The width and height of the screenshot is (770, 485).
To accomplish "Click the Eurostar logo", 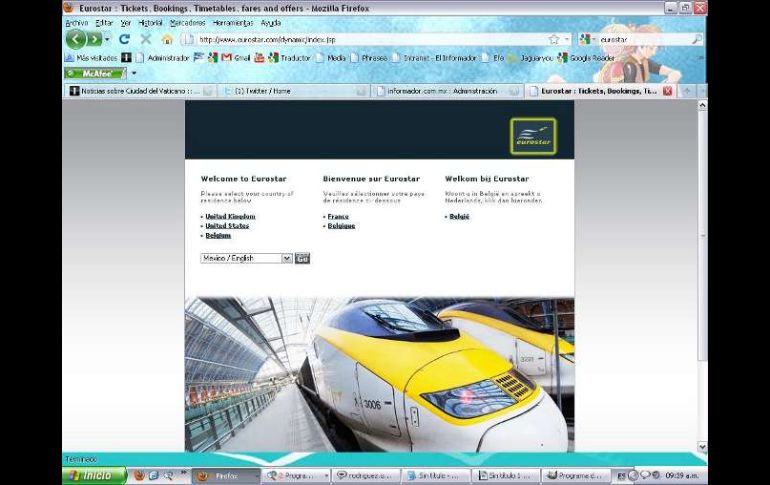I will pos(532,136).
